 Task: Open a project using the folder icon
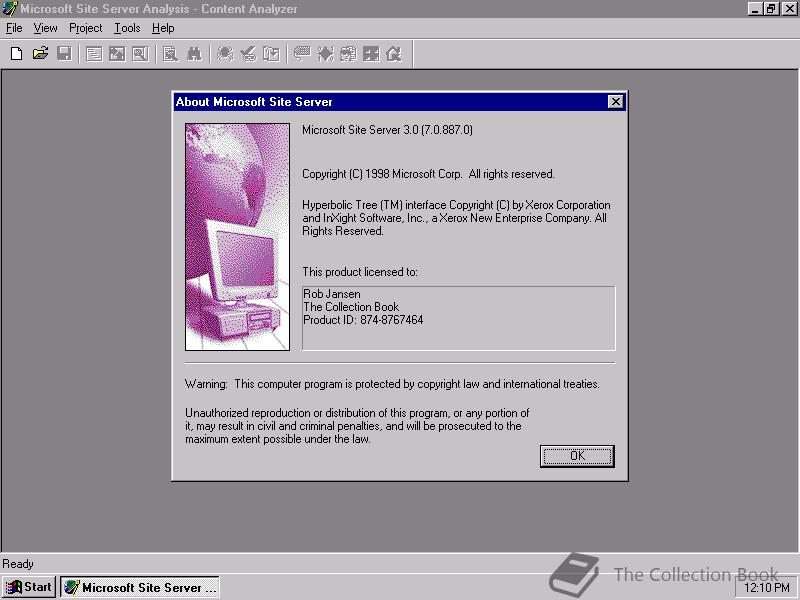pos(40,54)
